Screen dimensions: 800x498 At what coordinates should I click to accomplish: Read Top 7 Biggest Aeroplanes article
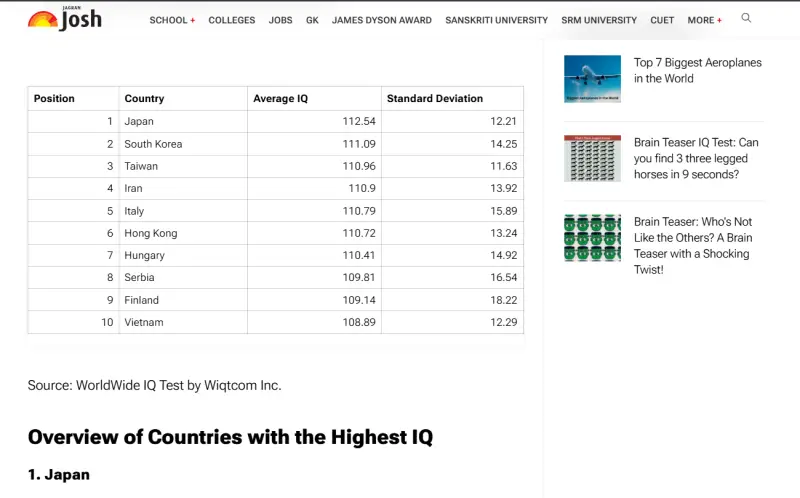pos(697,70)
